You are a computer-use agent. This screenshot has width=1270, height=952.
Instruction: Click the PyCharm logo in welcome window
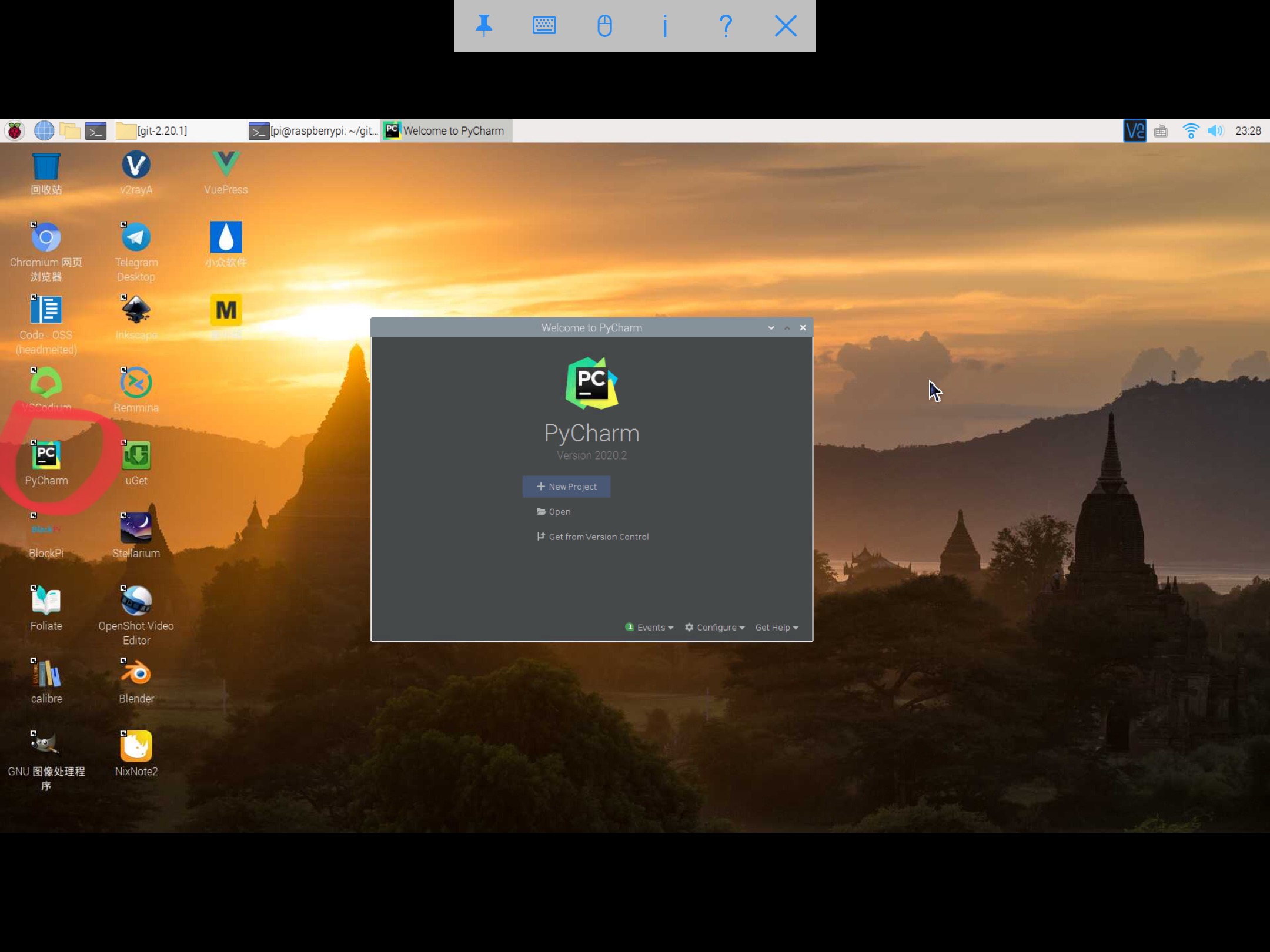click(591, 383)
